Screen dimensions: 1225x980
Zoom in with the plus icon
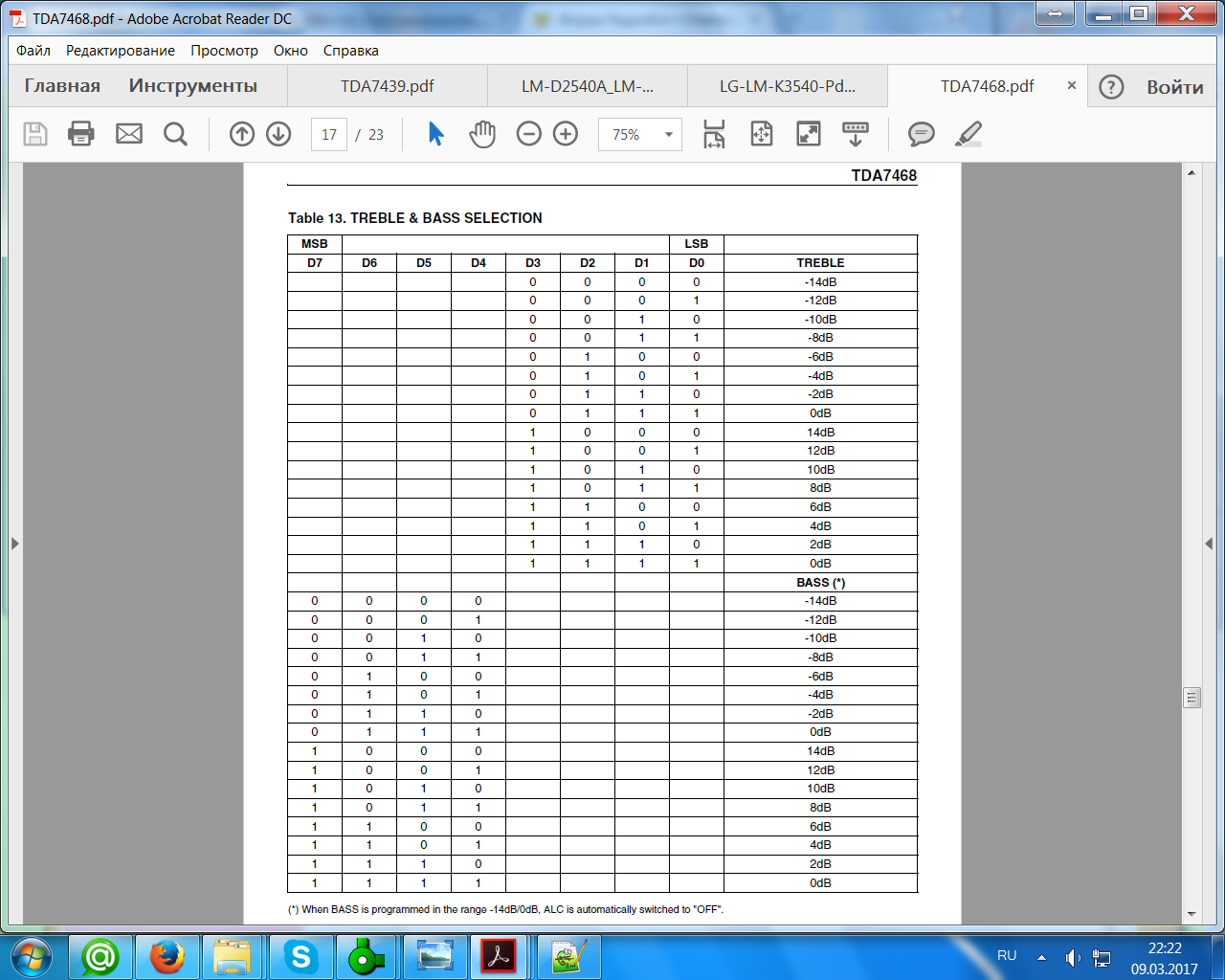coord(566,134)
